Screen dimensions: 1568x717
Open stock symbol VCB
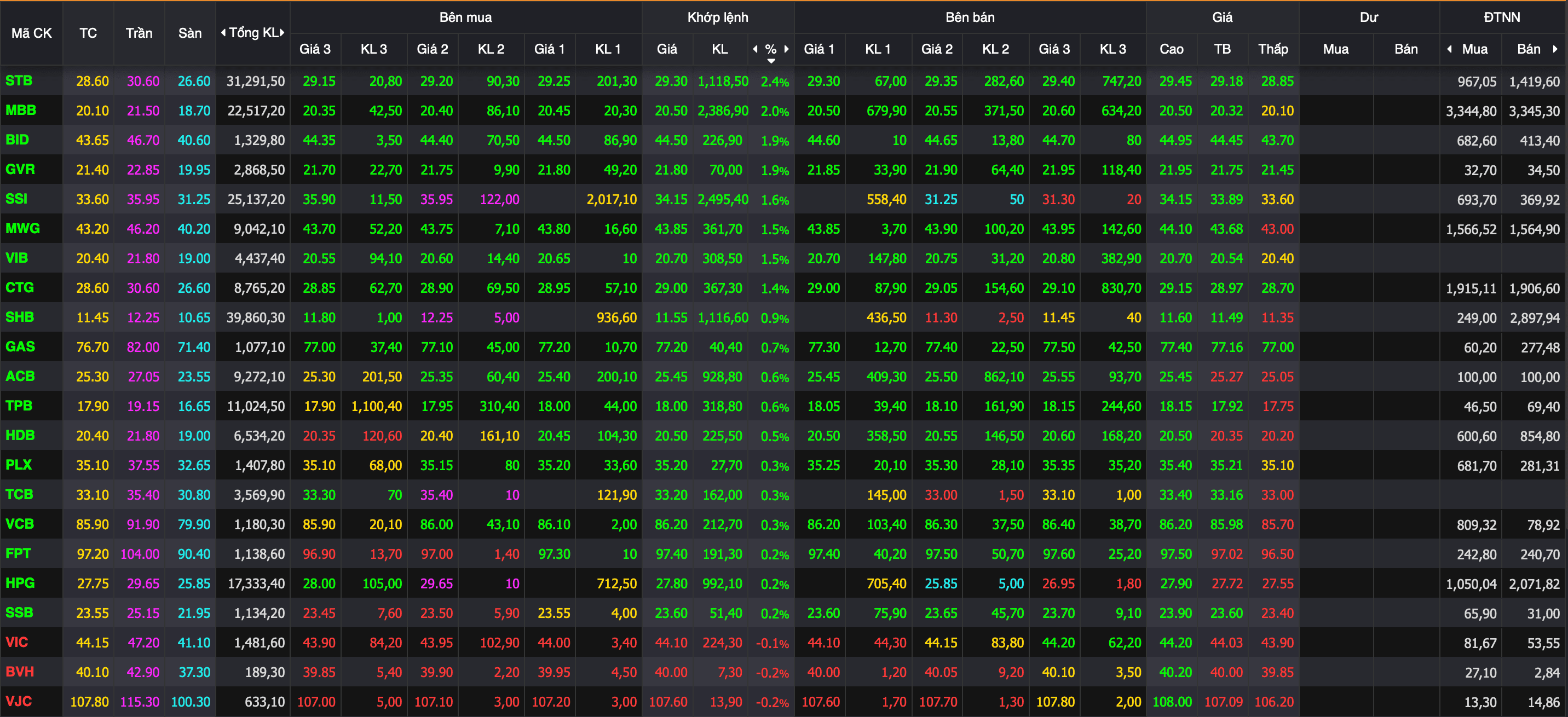point(20,524)
